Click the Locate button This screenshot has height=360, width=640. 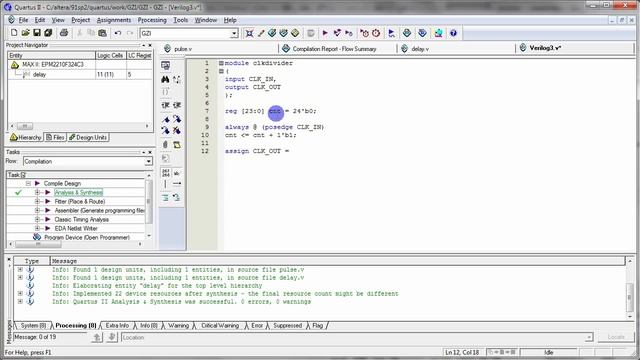click(x=616, y=337)
